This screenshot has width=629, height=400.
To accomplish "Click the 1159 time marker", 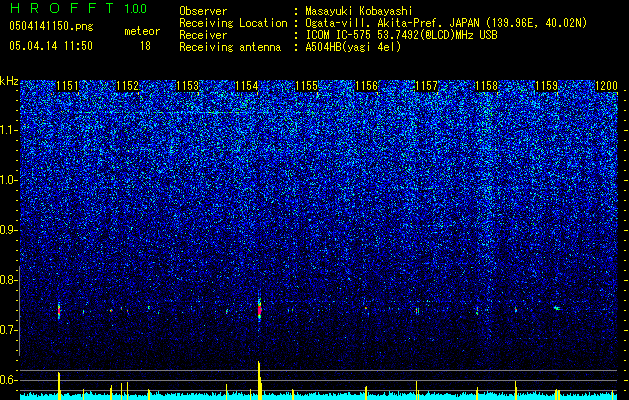I will pos(546,85).
